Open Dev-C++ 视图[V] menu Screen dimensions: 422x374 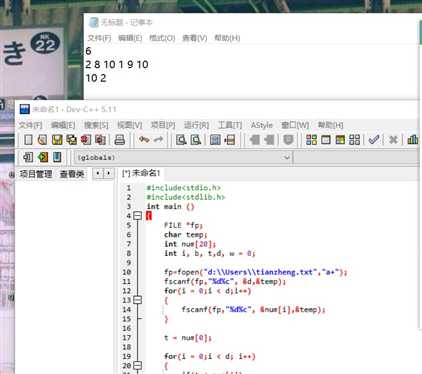coord(130,125)
